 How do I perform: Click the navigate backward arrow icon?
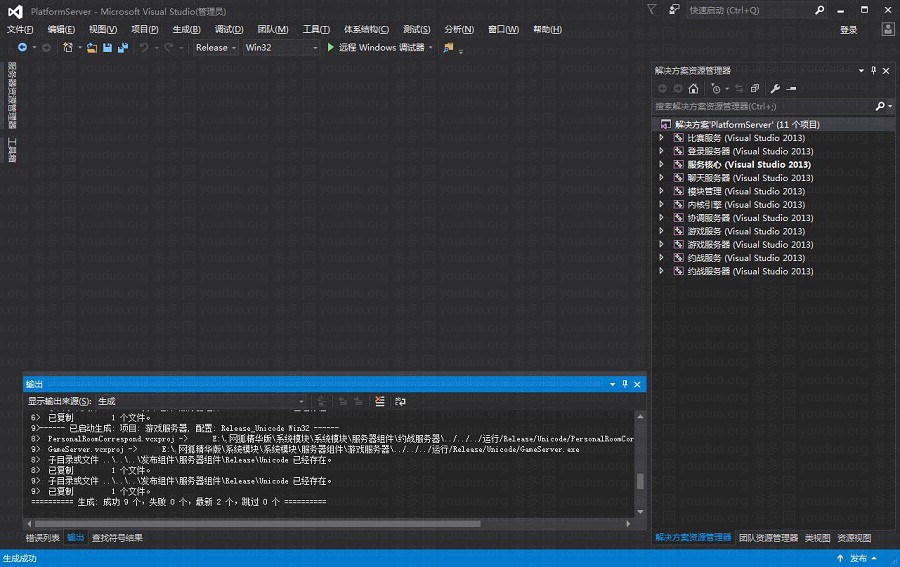pyautogui.click(x=22, y=47)
